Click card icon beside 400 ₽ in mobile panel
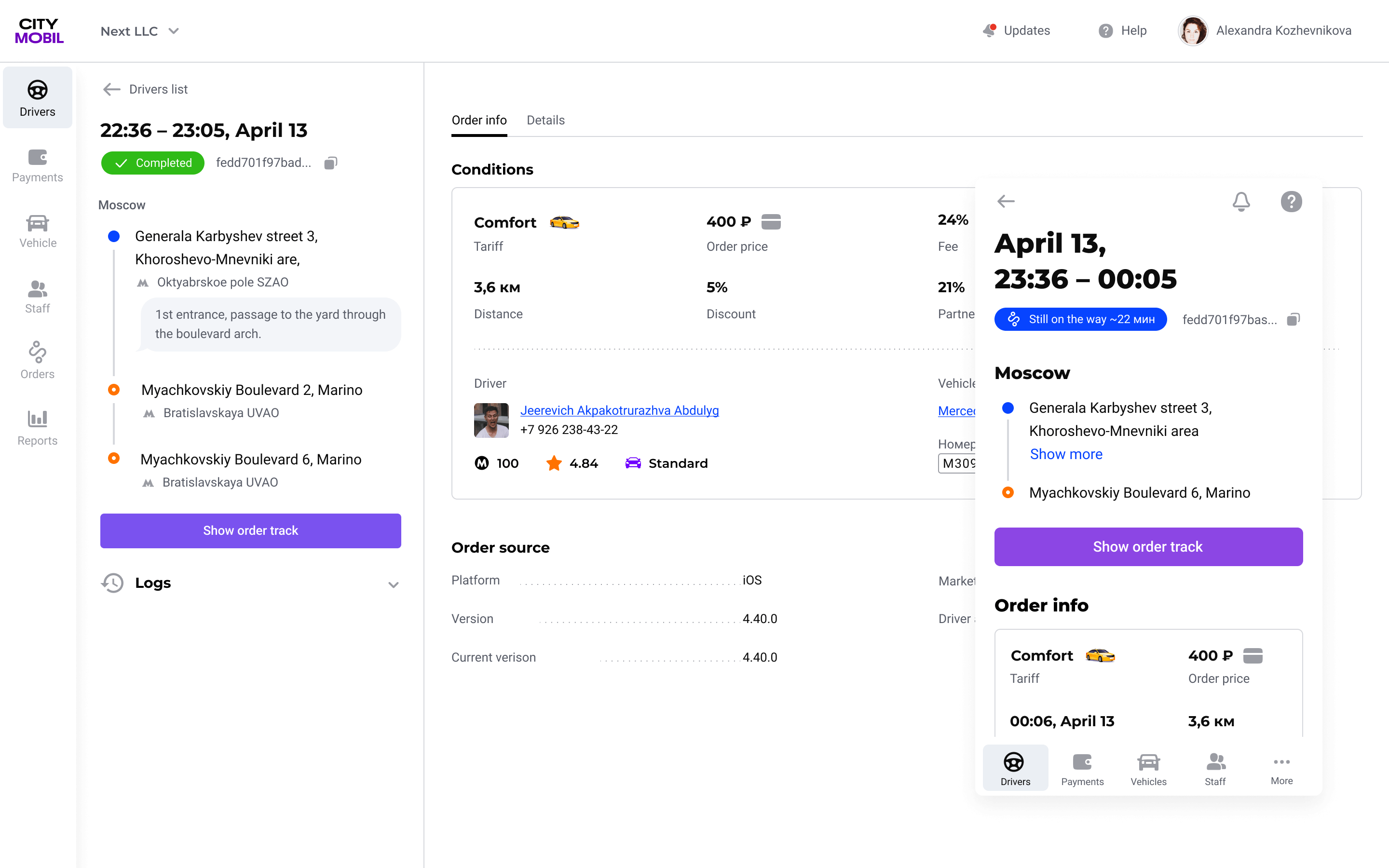Image resolution: width=1389 pixels, height=868 pixels. click(x=1253, y=656)
